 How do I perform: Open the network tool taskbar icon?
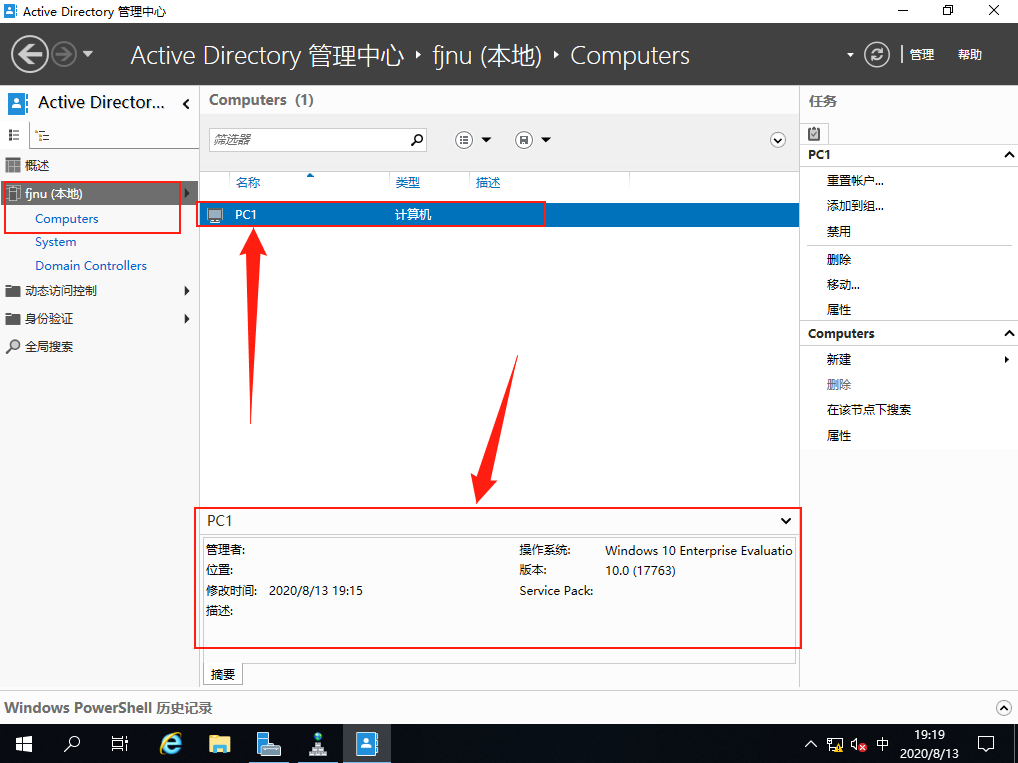click(317, 744)
